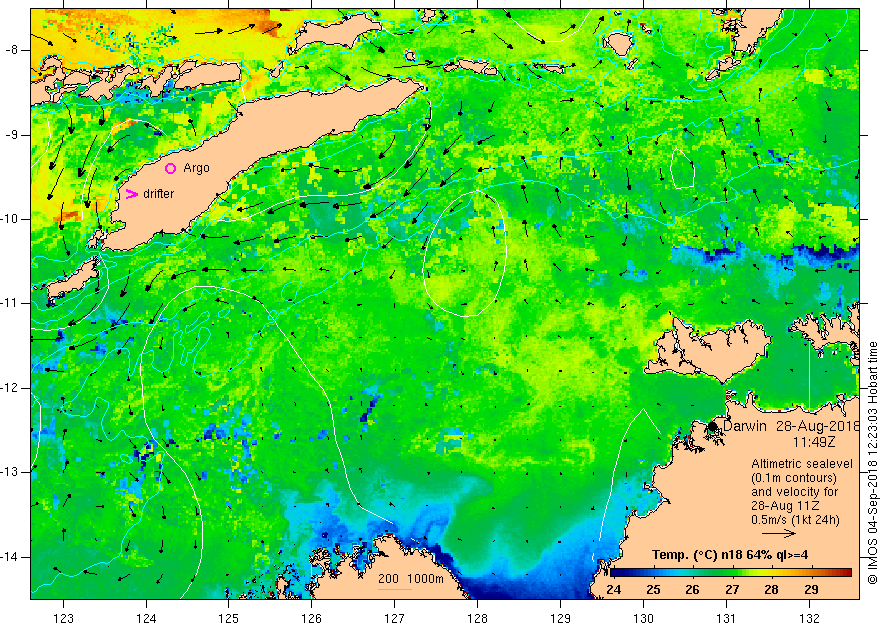
Task: Click the 'Darwin' city label
Action: tap(745, 426)
